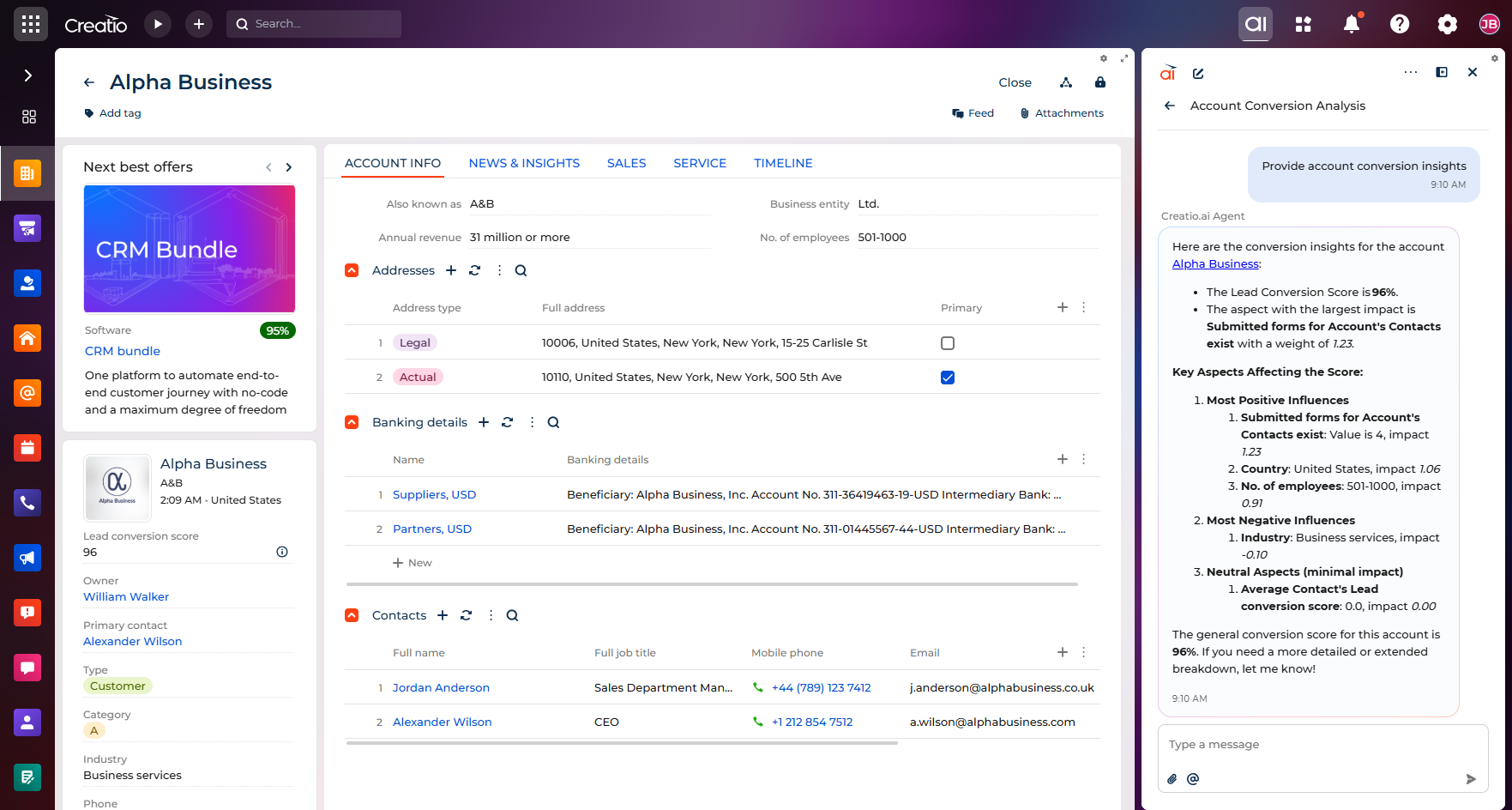The width and height of the screenshot is (1512, 810).
Task: Click the Close button on account page
Action: [1015, 82]
